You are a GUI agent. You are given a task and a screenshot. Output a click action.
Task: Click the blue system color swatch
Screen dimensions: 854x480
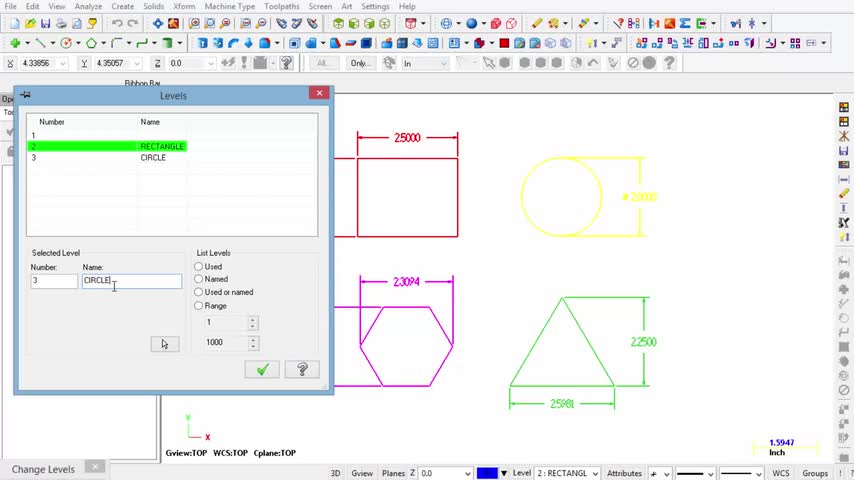click(x=487, y=473)
